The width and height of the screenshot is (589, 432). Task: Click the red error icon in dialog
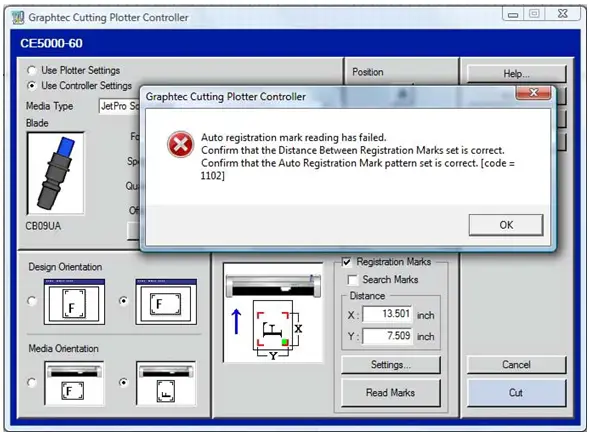tap(181, 144)
